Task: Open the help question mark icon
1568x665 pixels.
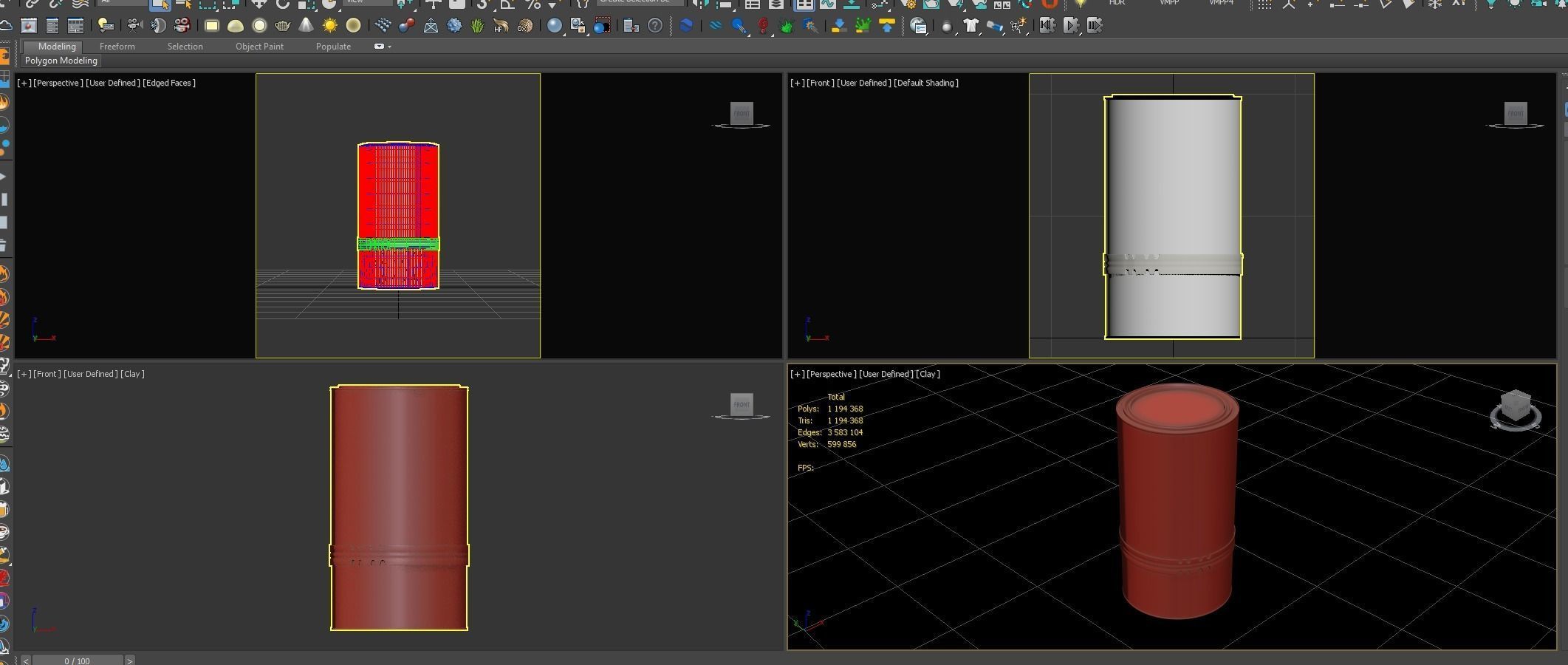Action: click(x=655, y=26)
